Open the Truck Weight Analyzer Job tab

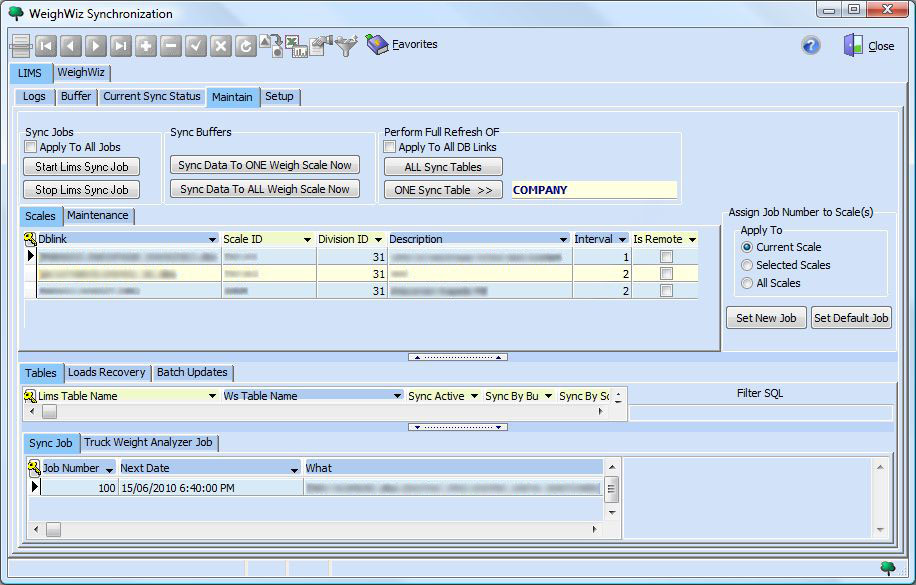148,442
